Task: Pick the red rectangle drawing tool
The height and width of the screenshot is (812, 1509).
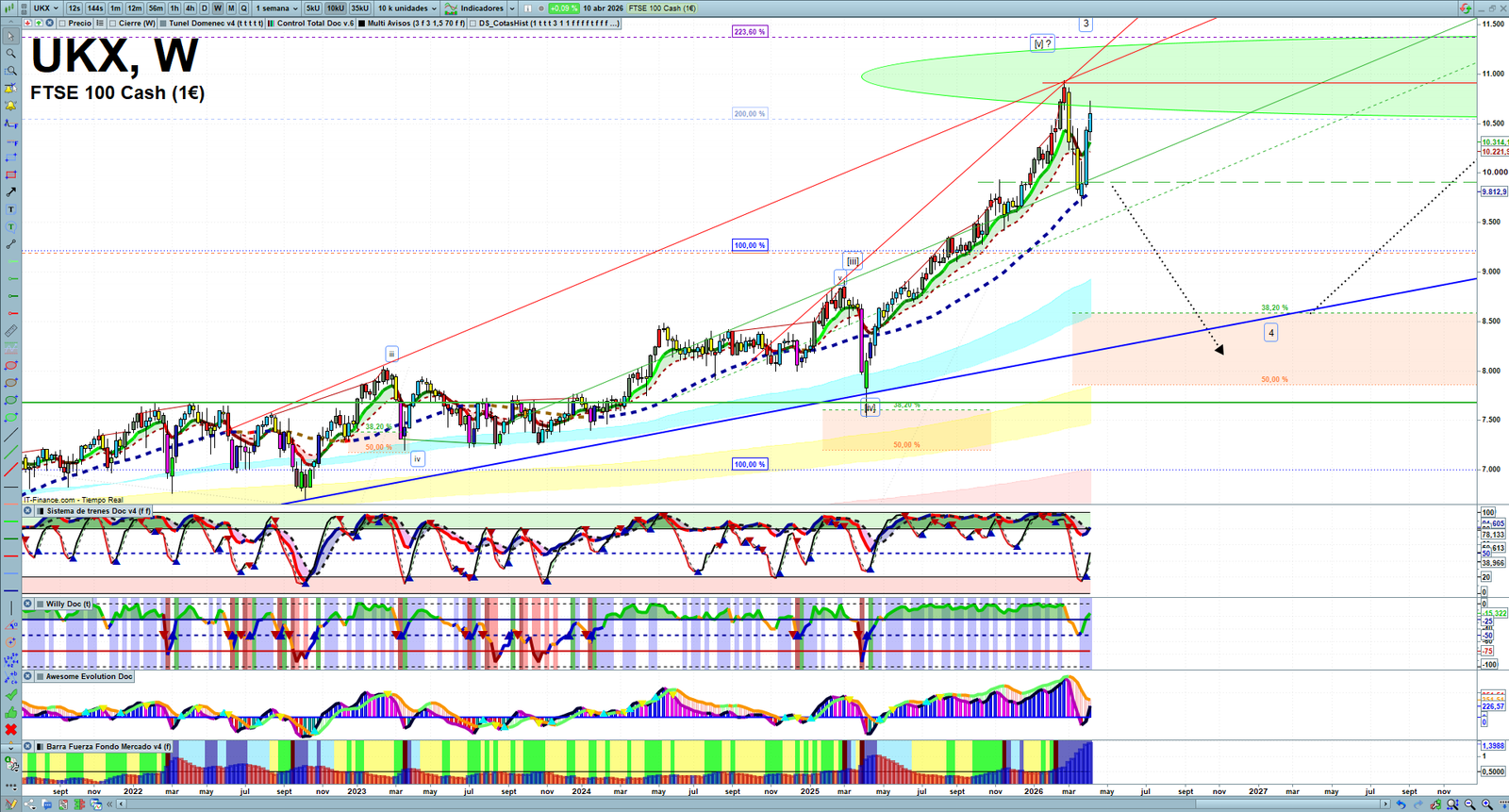Action: click(10, 175)
